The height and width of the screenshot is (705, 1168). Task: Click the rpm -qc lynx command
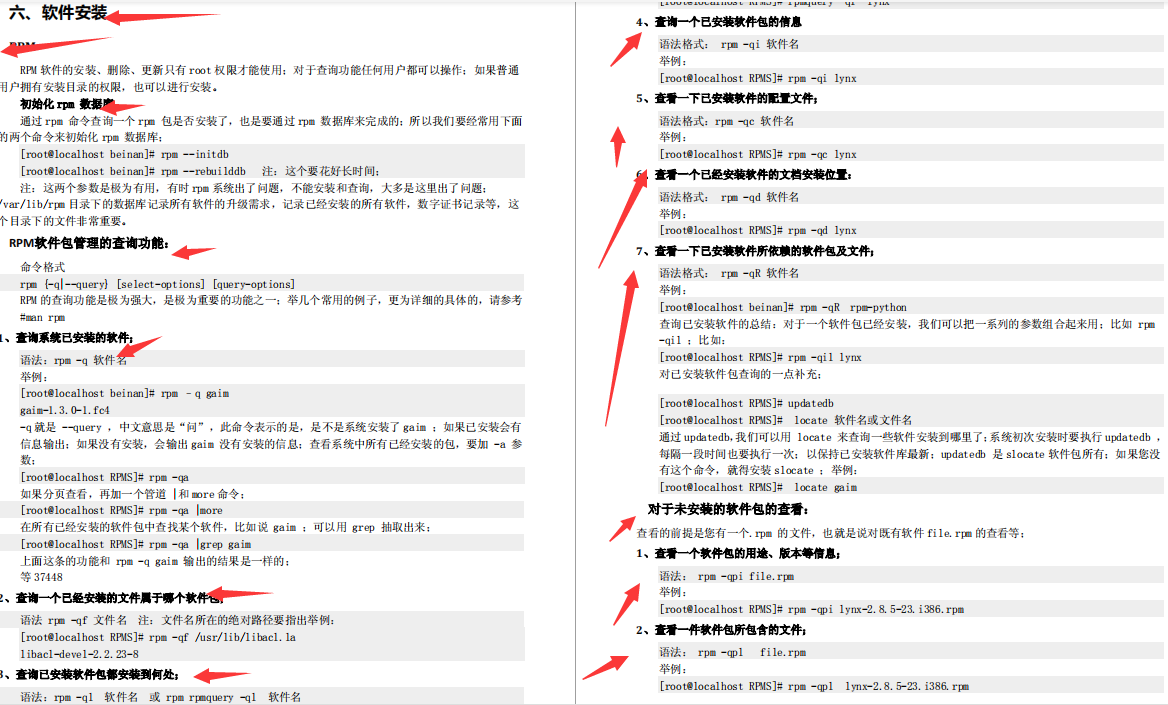point(758,154)
